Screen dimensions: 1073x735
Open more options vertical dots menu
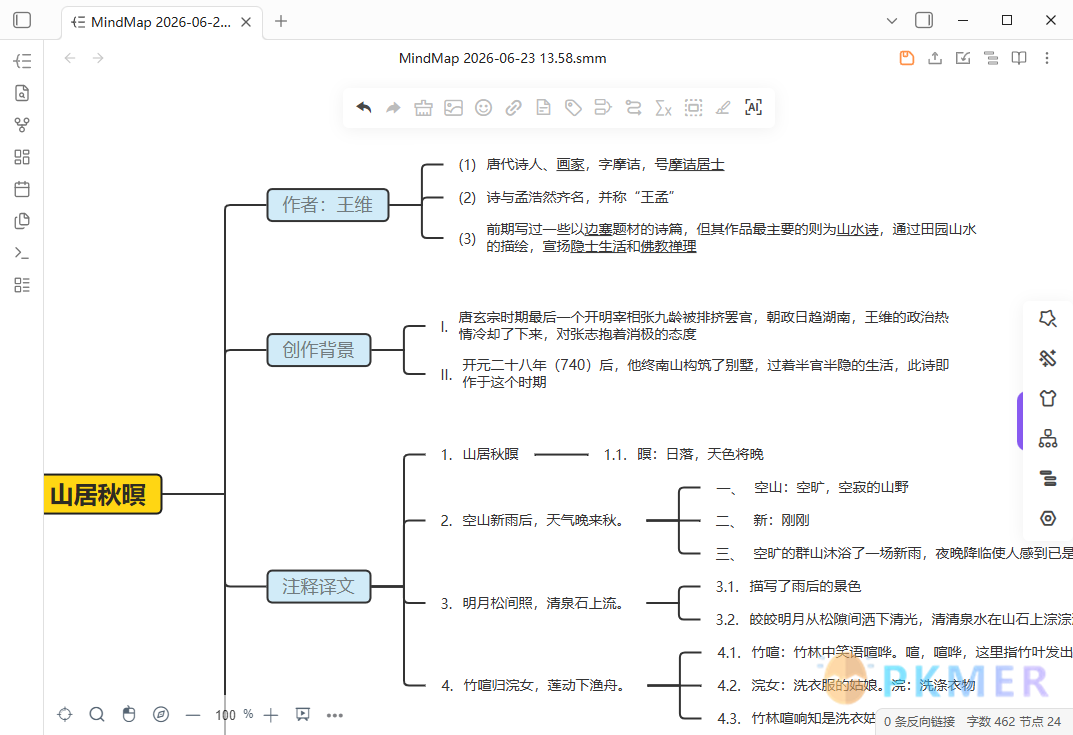point(1047,58)
